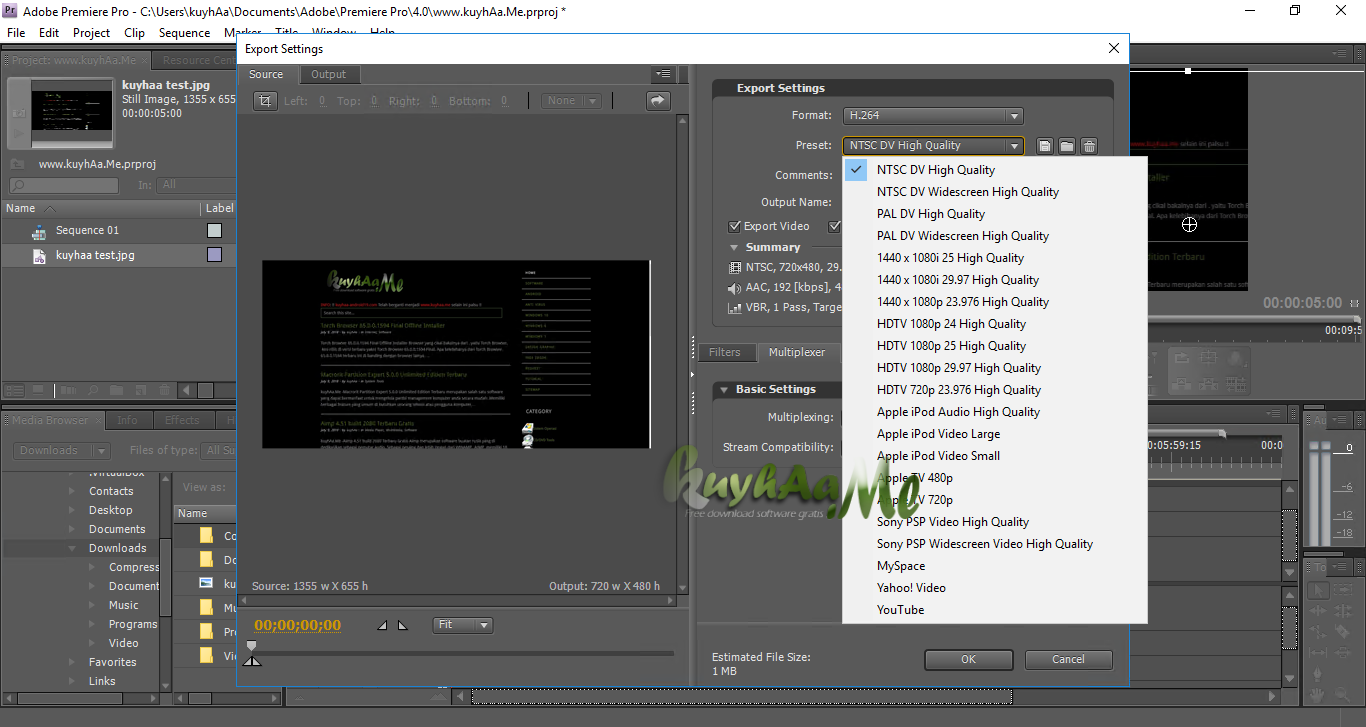
Task: Select the Crop tool in Export Settings
Action: [x=265, y=101]
